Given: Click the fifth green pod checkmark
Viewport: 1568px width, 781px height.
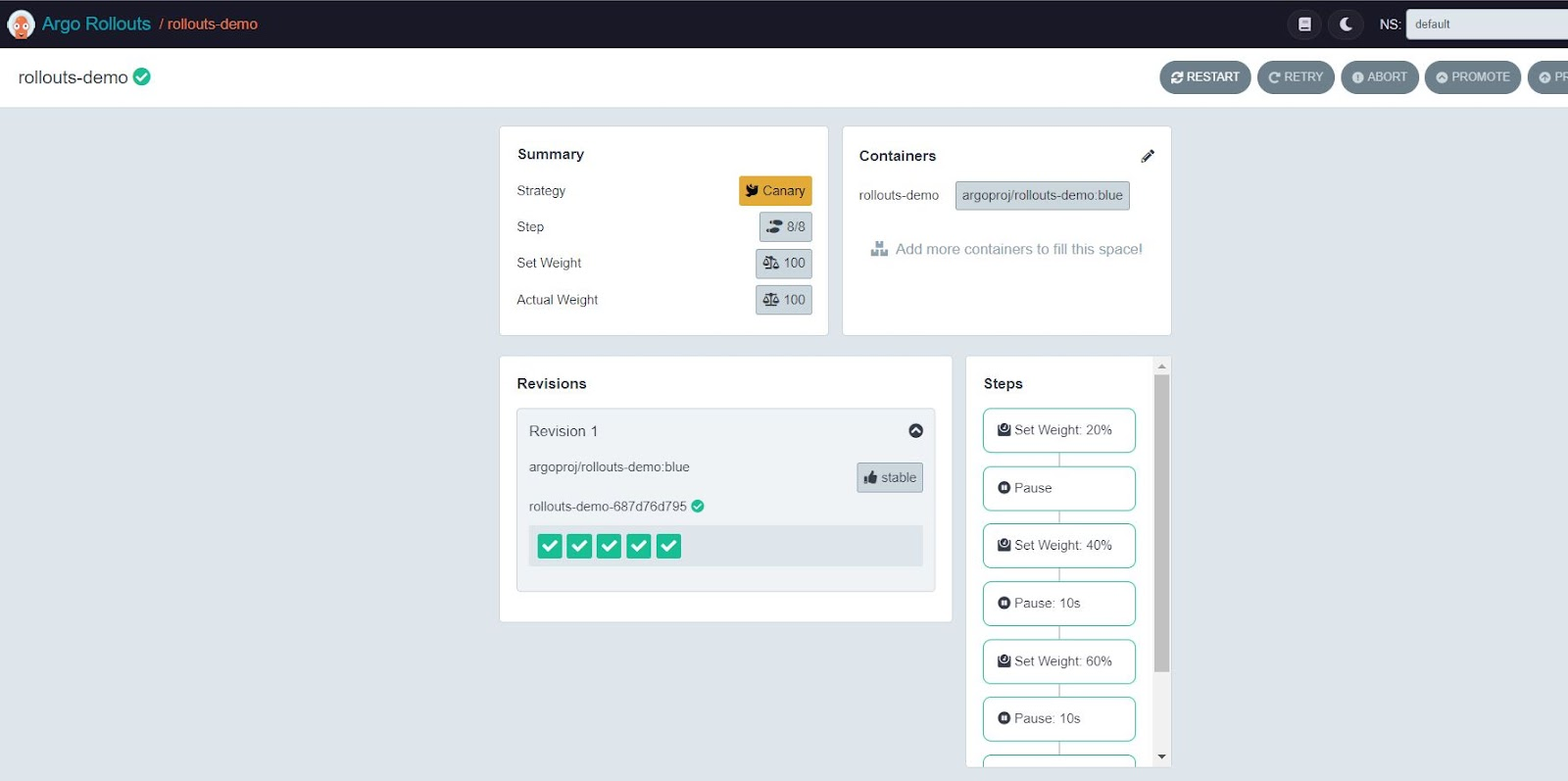Looking at the screenshot, I should (x=668, y=546).
